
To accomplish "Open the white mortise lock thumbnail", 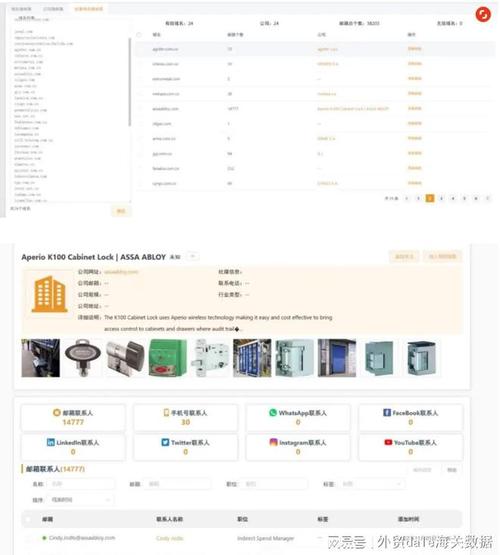I will (x=210, y=357).
